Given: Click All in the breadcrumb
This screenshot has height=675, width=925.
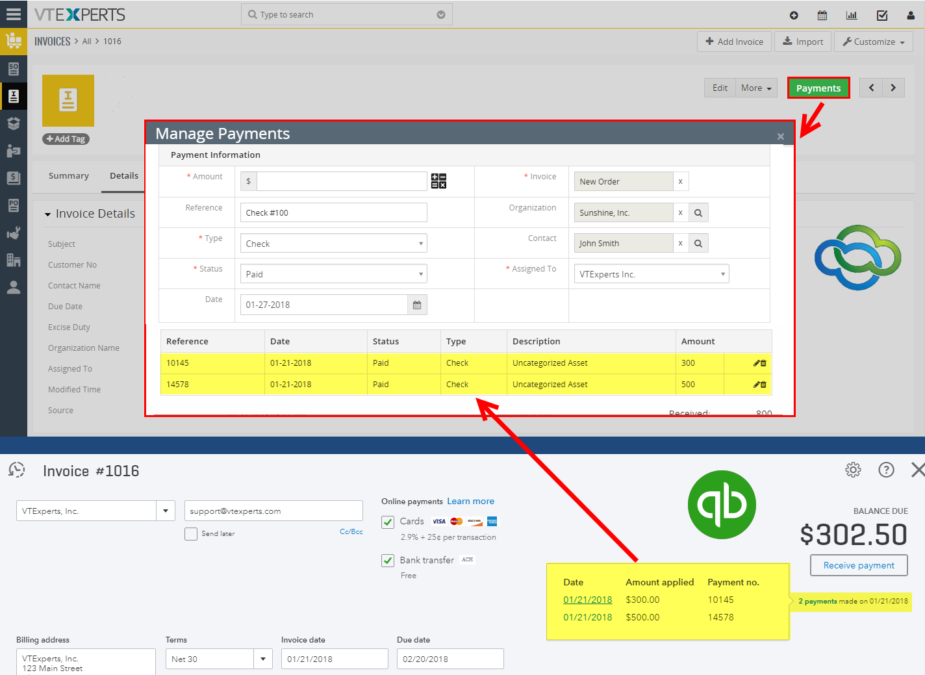Looking at the screenshot, I should pos(87,41).
